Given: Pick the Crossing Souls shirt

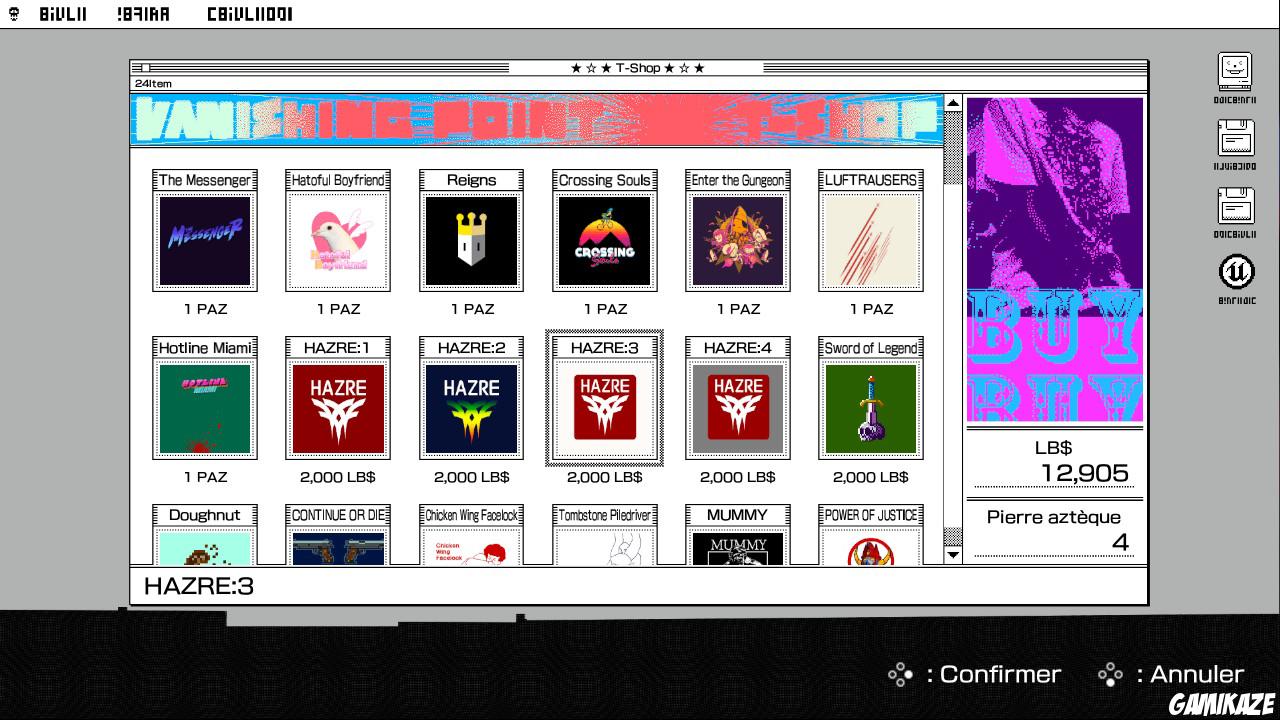Looking at the screenshot, I should click(605, 241).
